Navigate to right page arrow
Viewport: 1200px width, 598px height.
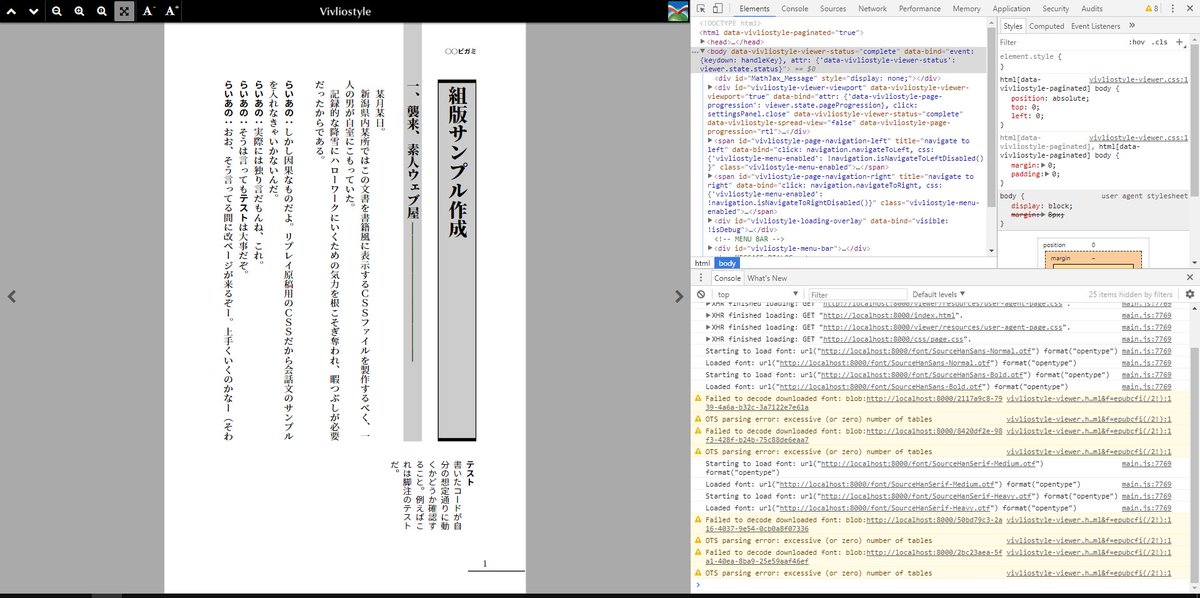coord(679,296)
